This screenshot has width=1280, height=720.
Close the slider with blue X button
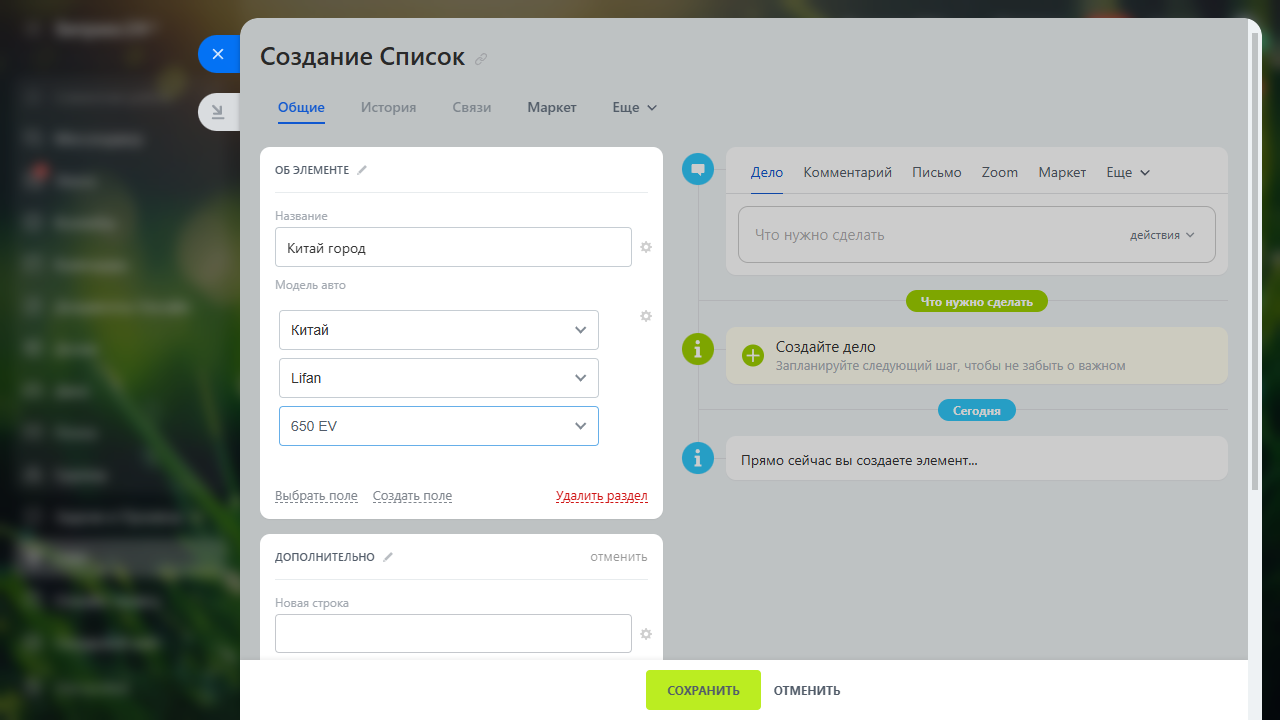pos(218,54)
